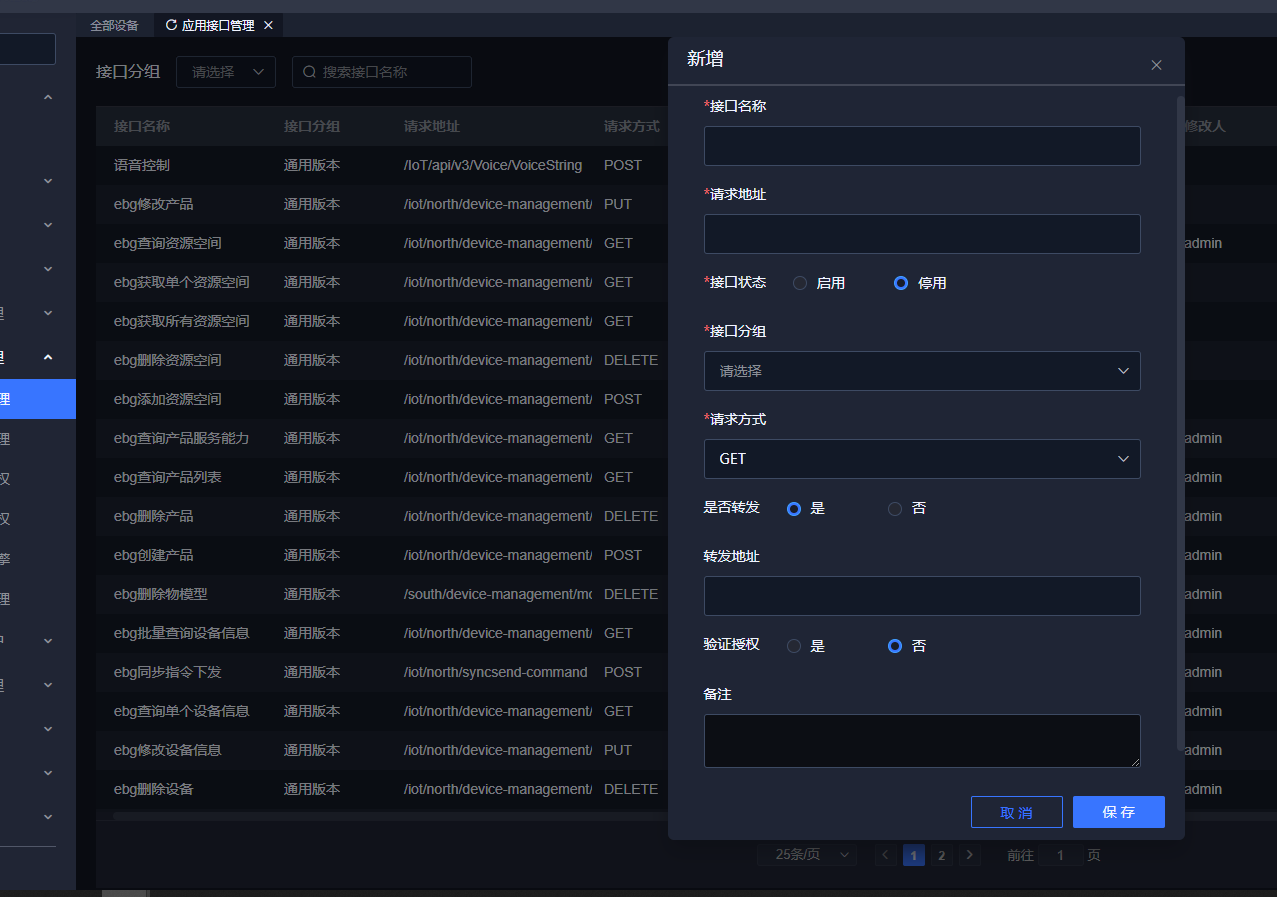The image size is (1277, 897).
Task: Click ebg删除资源空间 row name
Action: [168, 360]
